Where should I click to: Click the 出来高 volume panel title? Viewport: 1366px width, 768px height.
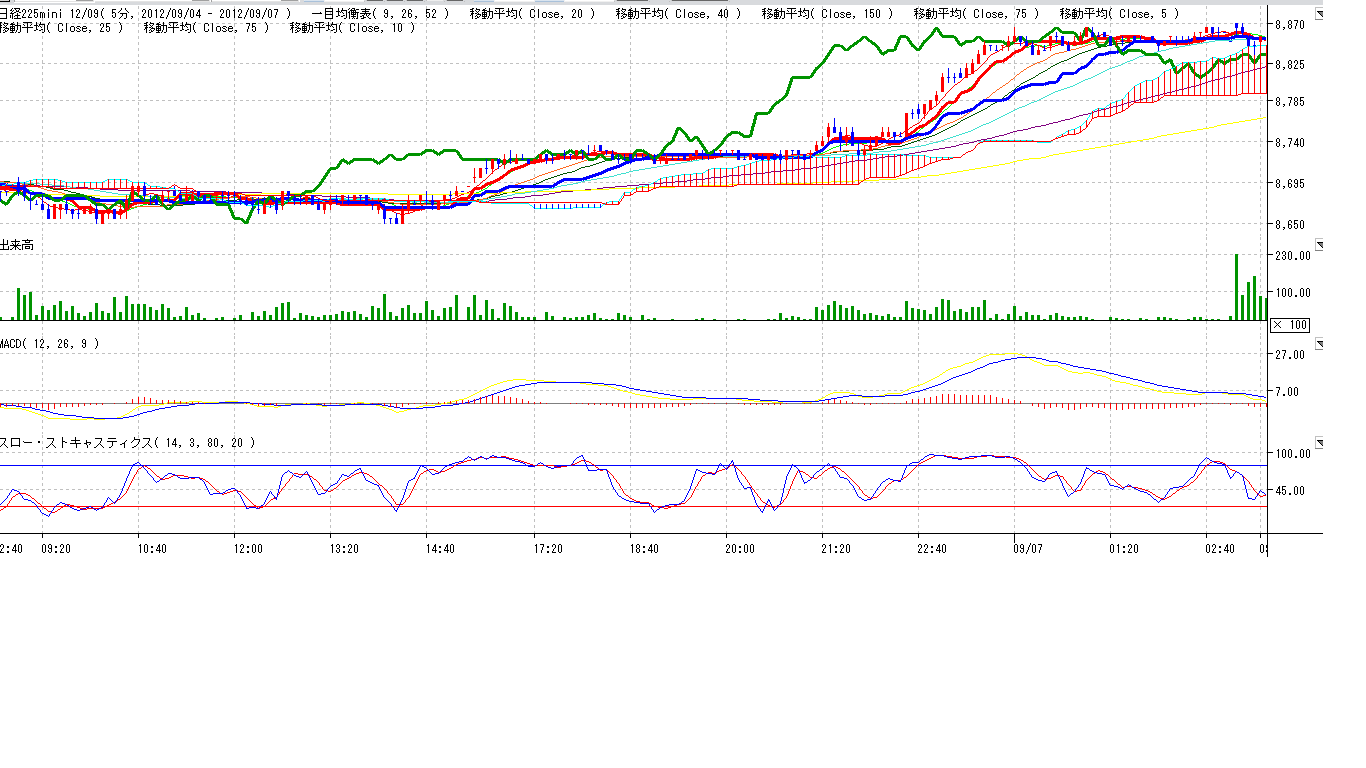pos(17,245)
